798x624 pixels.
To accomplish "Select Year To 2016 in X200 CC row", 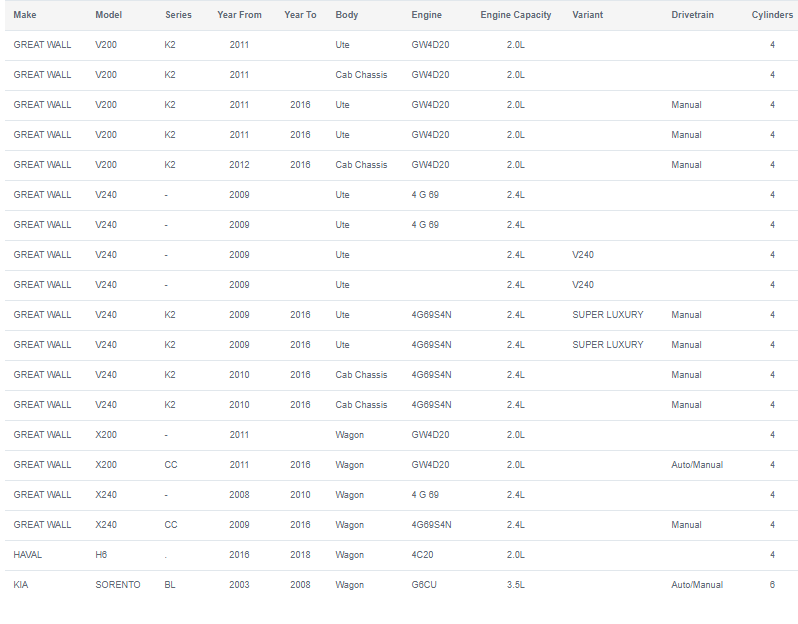I will click(x=300, y=465).
